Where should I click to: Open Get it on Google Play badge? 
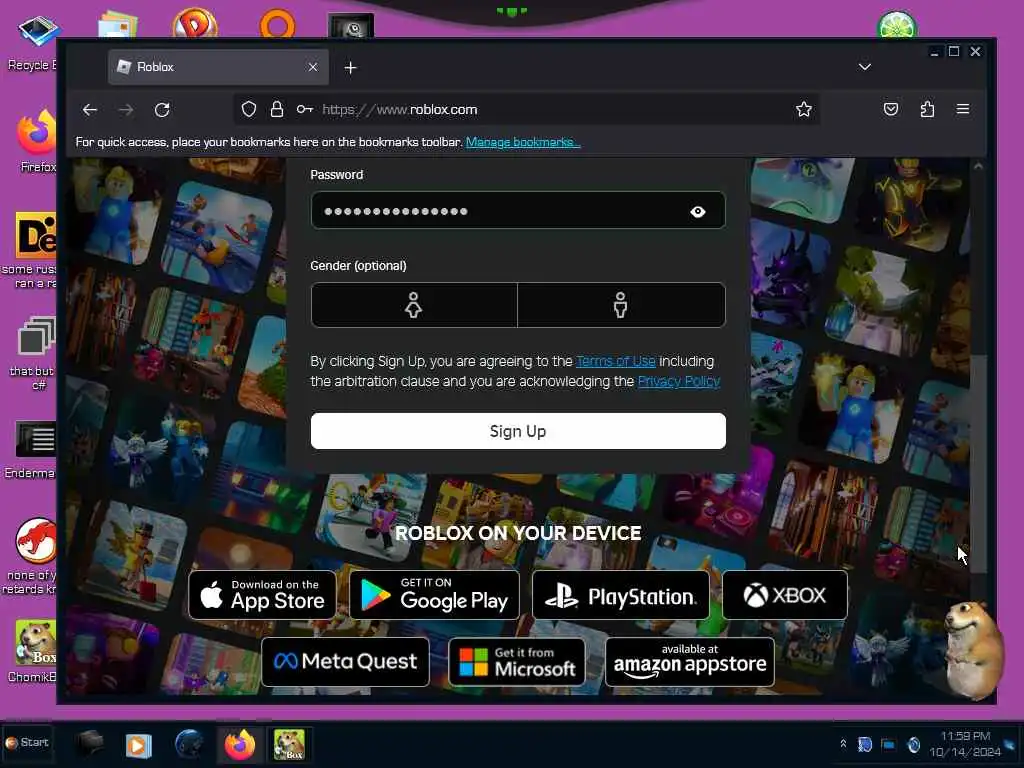point(434,595)
